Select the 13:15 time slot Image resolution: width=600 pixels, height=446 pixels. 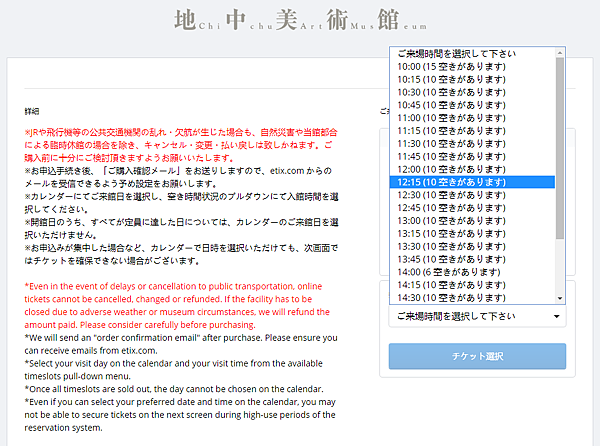tap(472, 234)
